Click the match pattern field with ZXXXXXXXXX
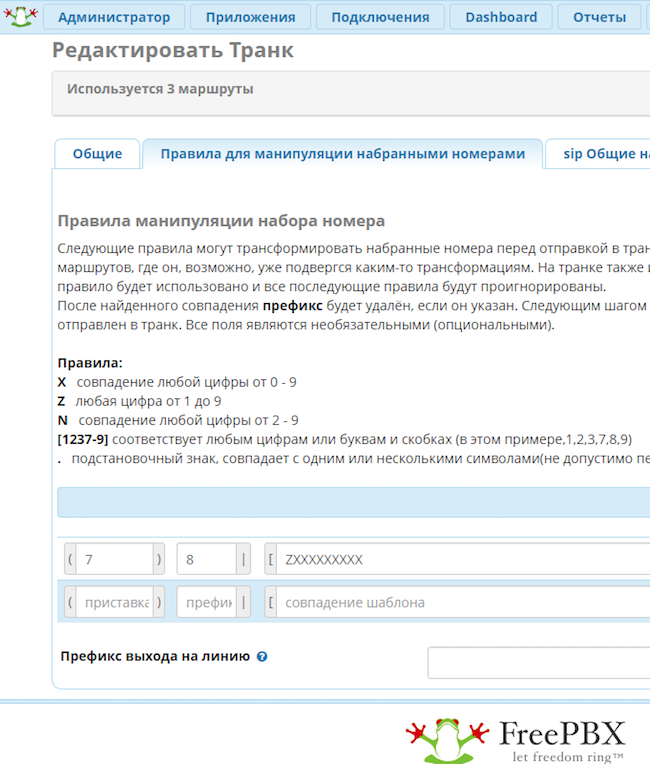Image resolution: width=650 pixels, height=764 pixels. coord(460,559)
